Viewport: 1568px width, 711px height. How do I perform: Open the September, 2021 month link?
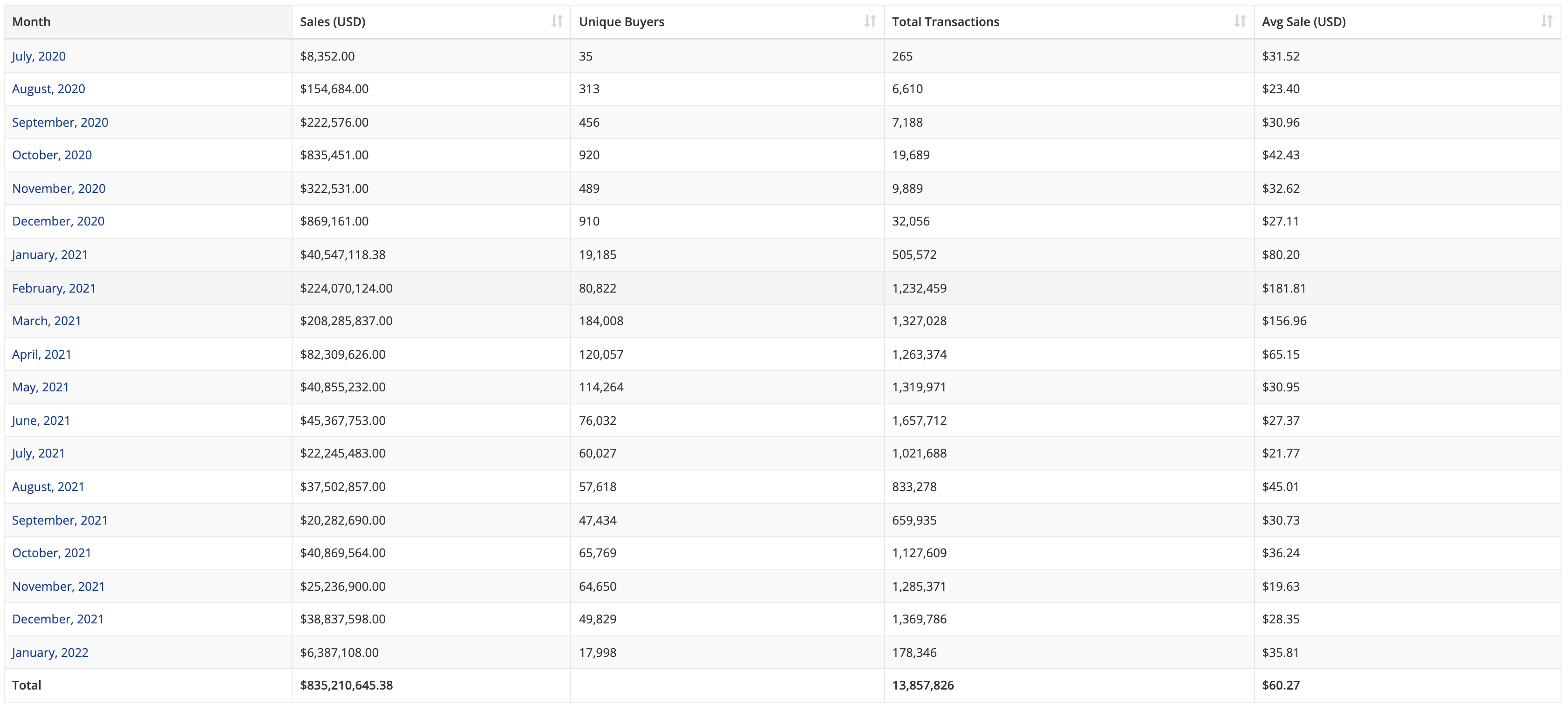(x=60, y=520)
